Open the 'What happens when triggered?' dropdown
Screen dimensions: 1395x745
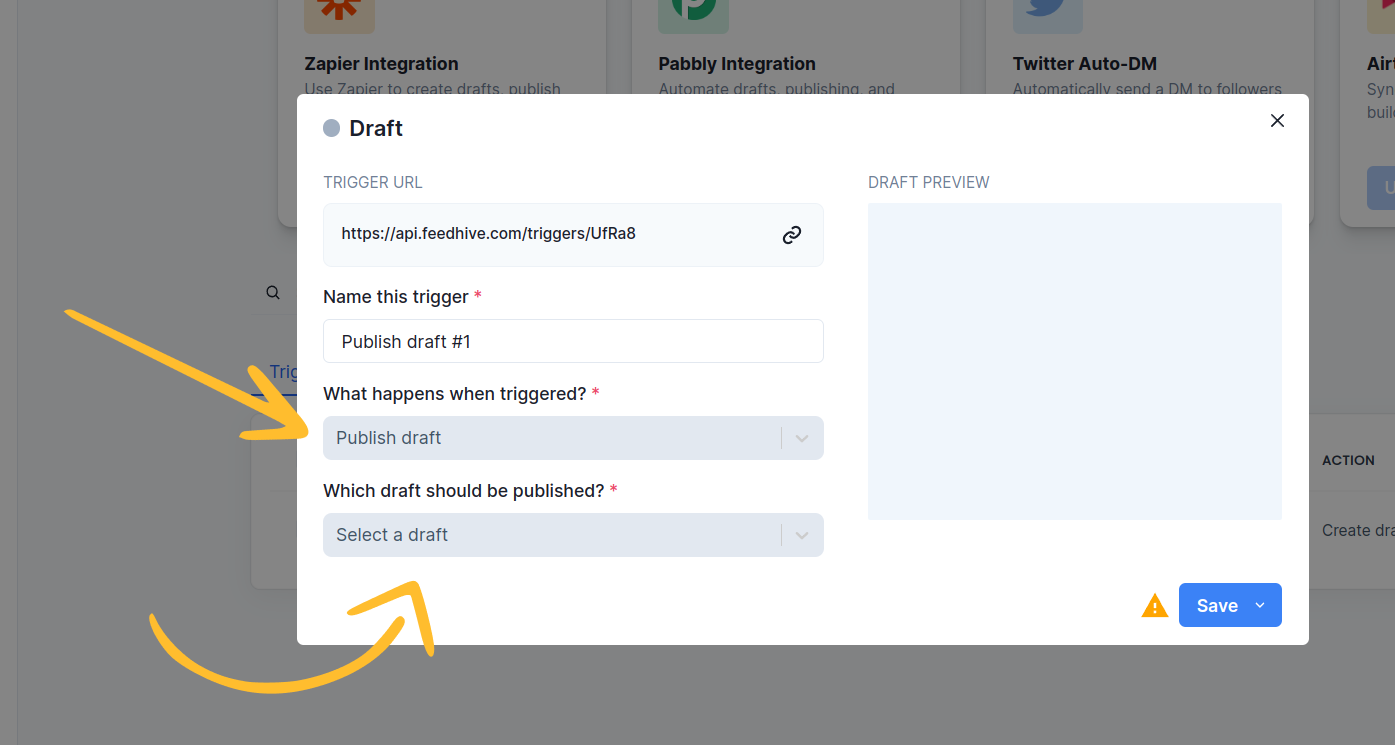tap(573, 438)
